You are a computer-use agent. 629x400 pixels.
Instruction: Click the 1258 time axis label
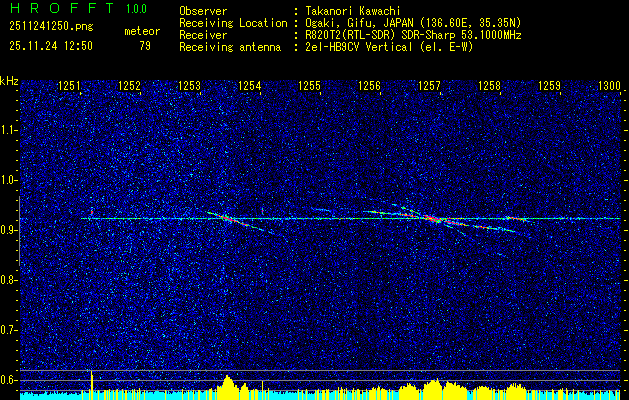489,86
